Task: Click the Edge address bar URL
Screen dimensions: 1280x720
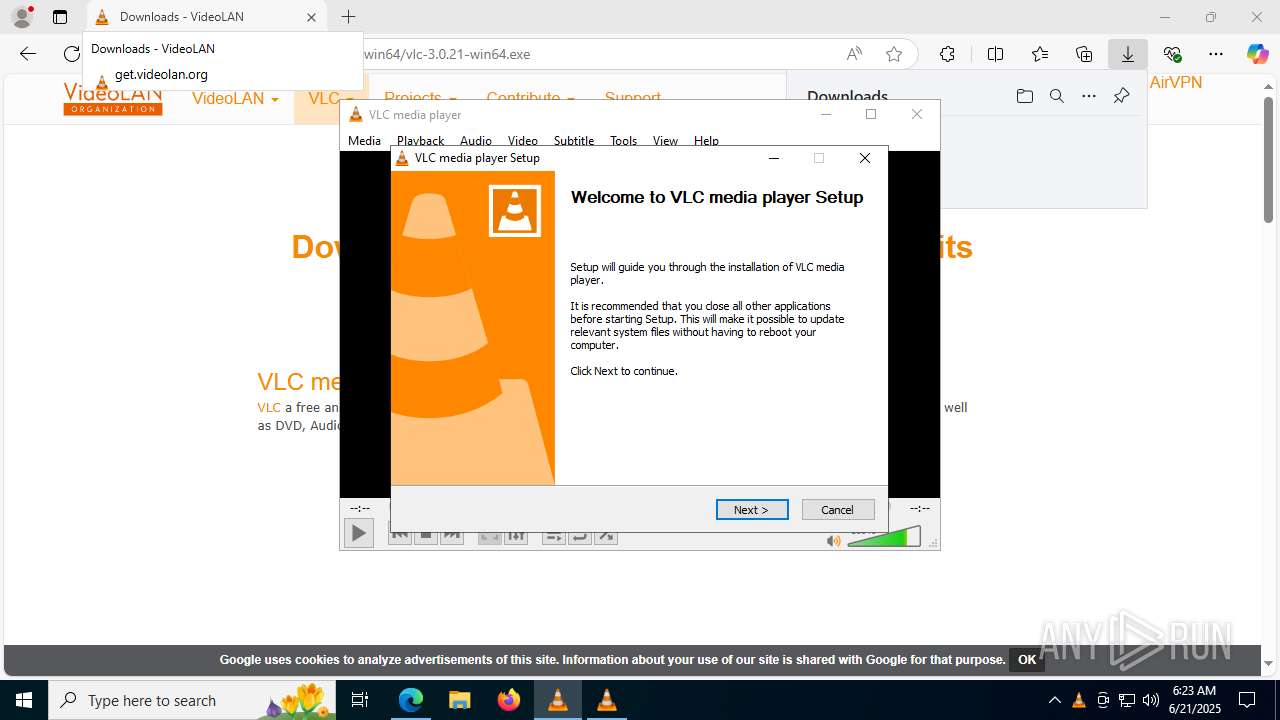Action: click(x=447, y=54)
